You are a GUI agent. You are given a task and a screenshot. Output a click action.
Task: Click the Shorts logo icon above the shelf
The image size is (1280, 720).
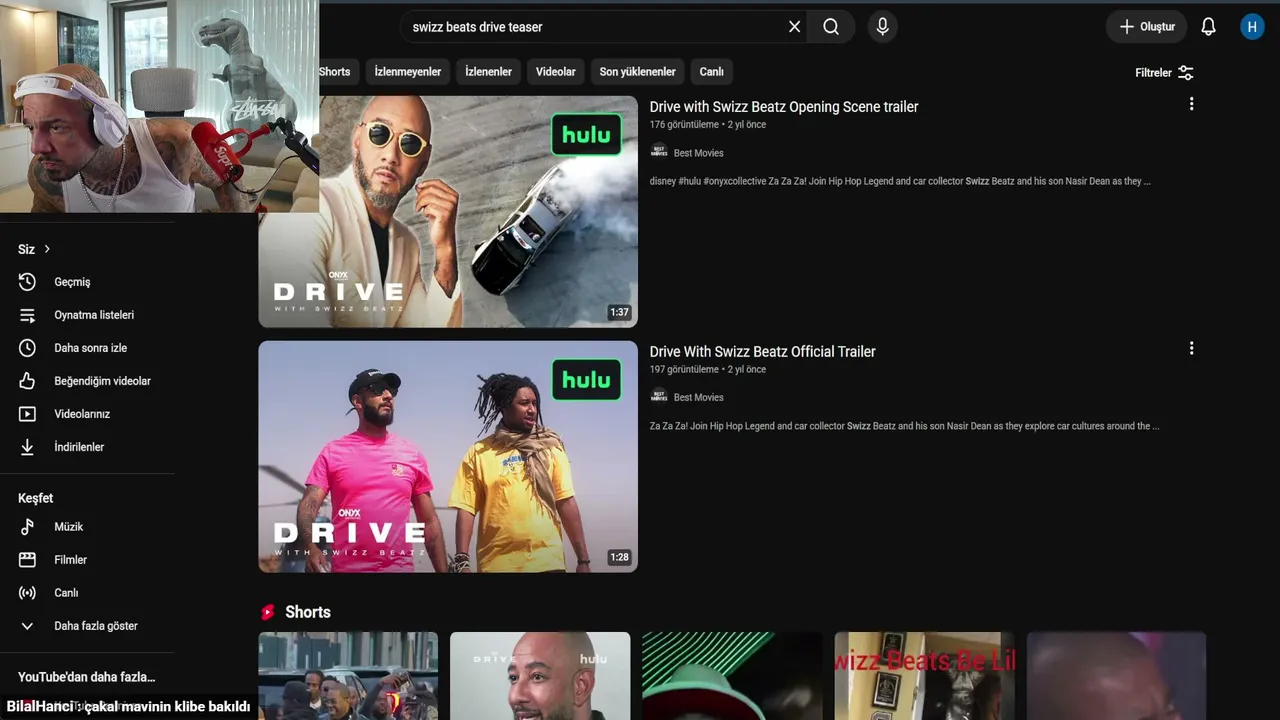click(x=267, y=612)
